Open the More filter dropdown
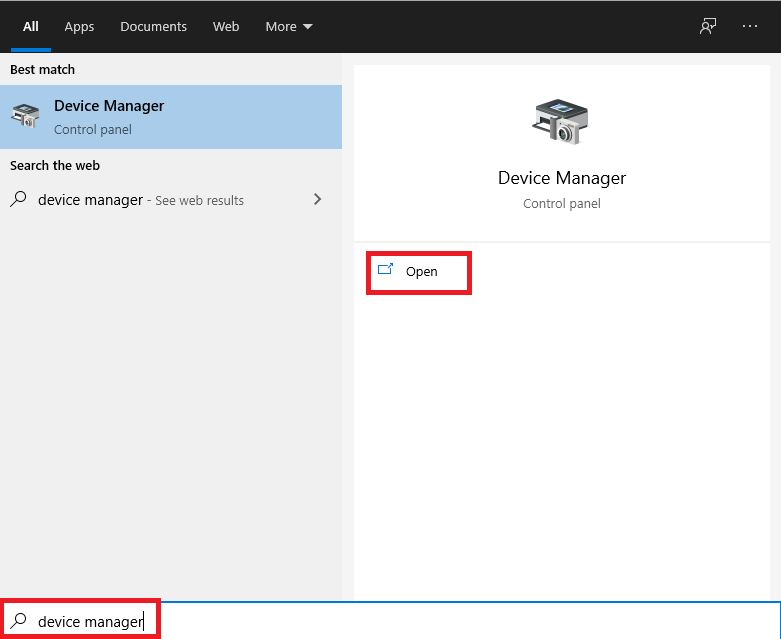 click(280, 27)
